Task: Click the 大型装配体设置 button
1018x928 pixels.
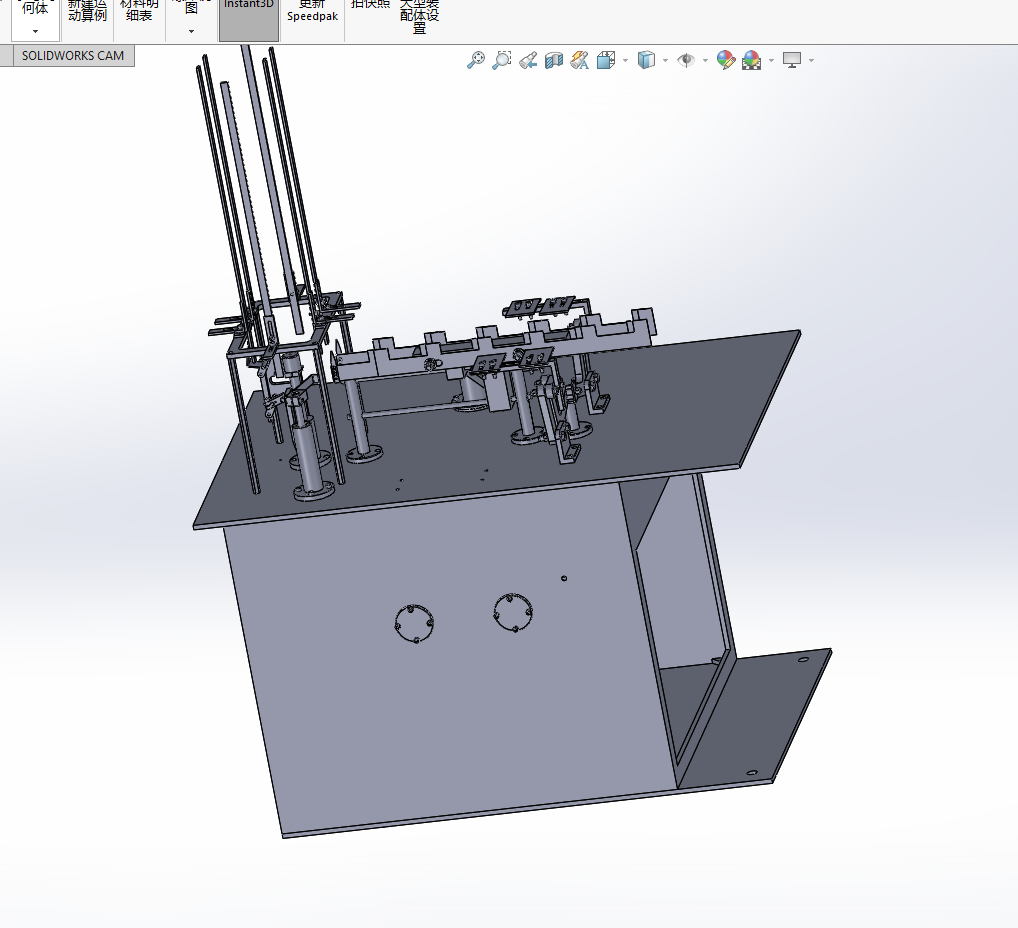Action: pyautogui.click(x=419, y=18)
